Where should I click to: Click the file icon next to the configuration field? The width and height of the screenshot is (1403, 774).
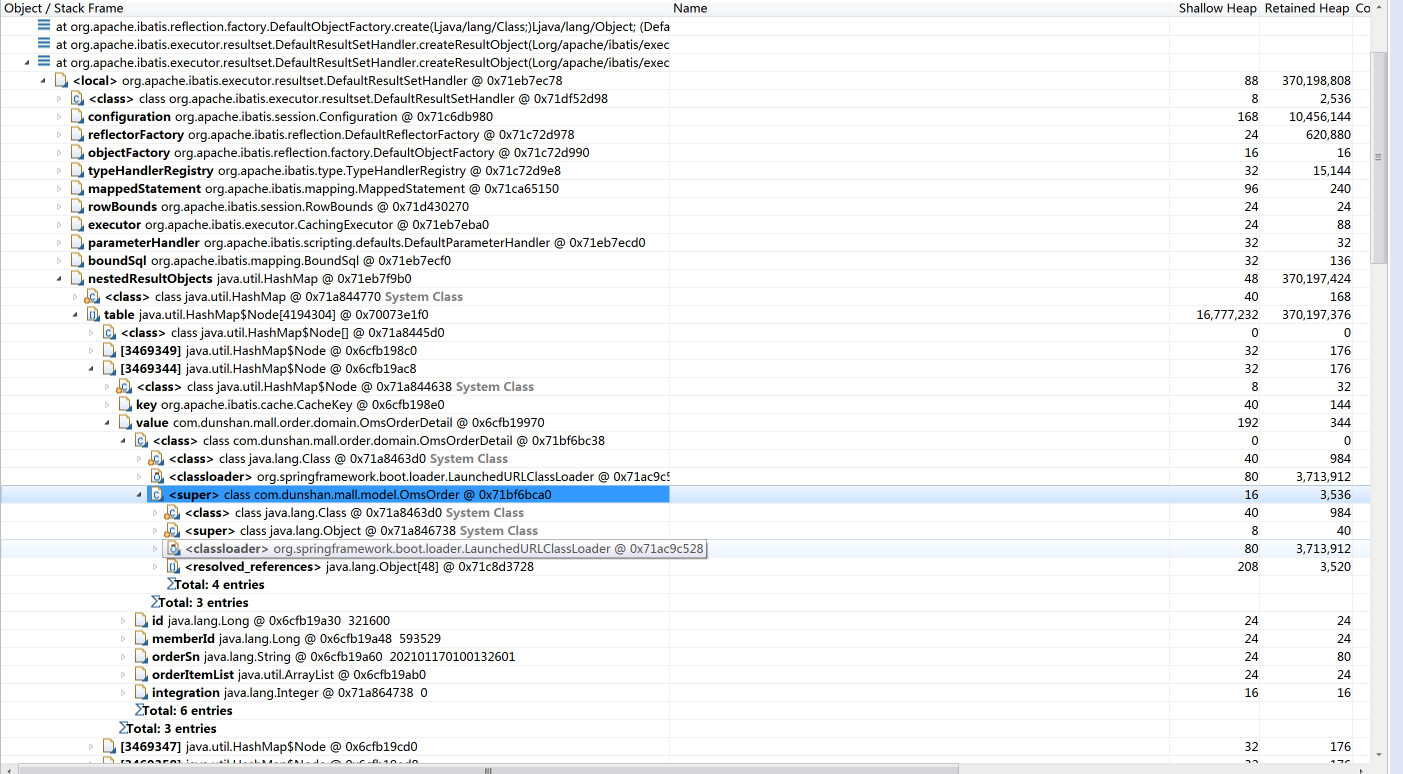77,117
